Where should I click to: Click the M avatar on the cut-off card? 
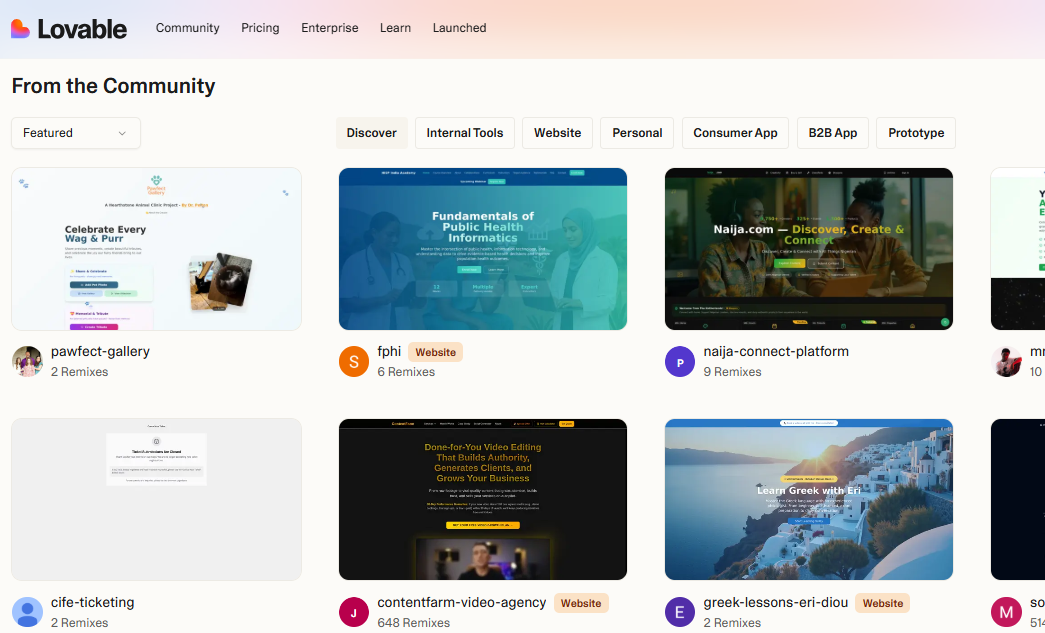1006,612
